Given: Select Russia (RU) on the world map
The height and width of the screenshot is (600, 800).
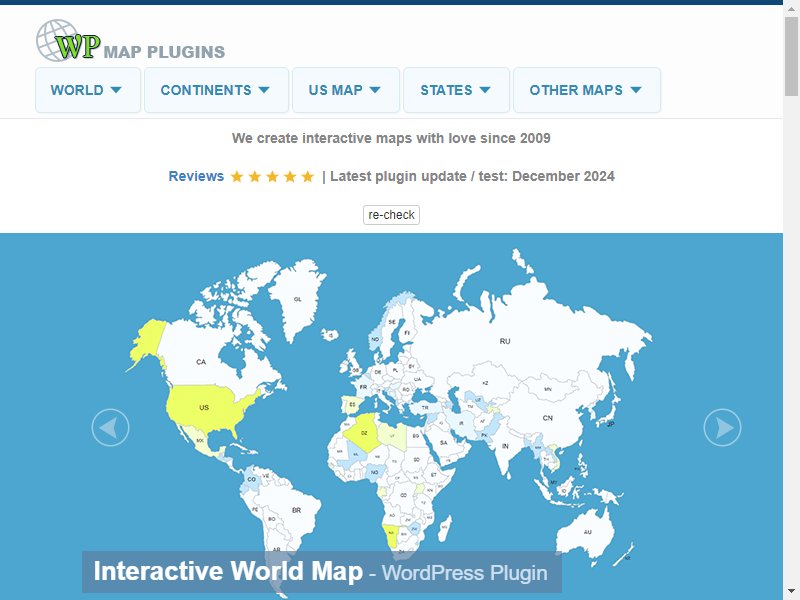Looking at the screenshot, I should (505, 341).
